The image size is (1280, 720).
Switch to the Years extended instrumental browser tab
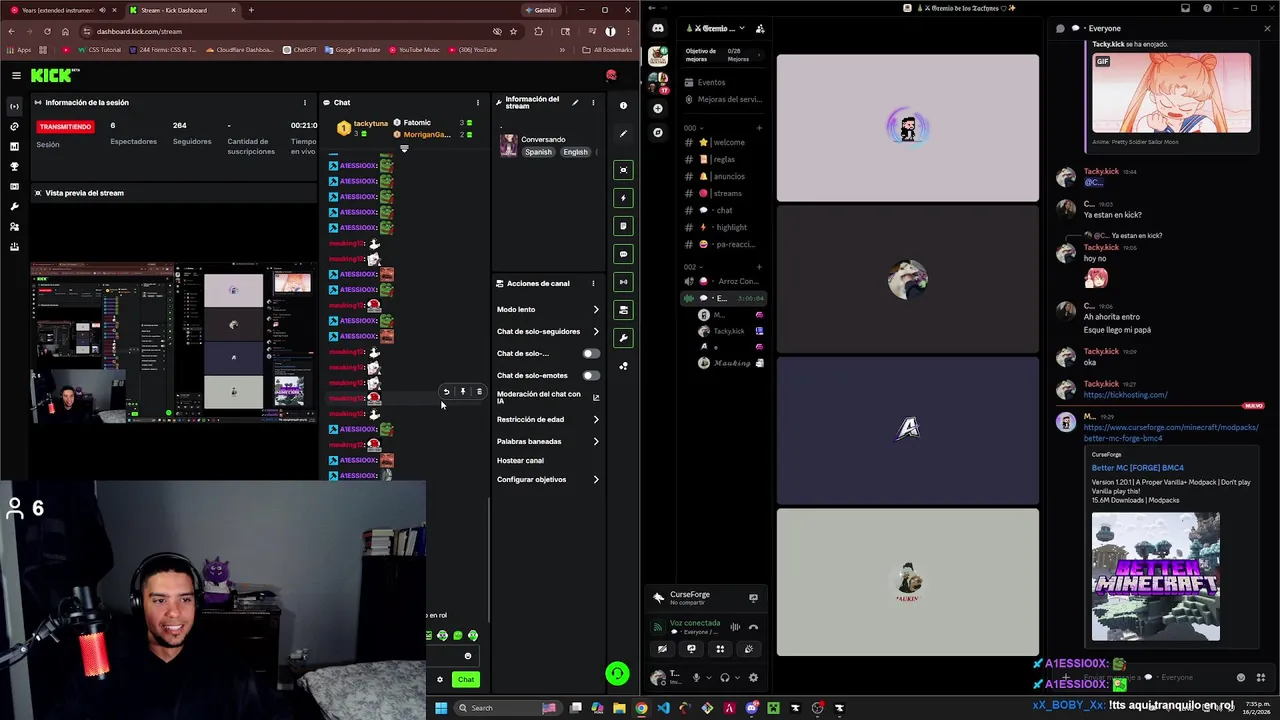pos(61,10)
